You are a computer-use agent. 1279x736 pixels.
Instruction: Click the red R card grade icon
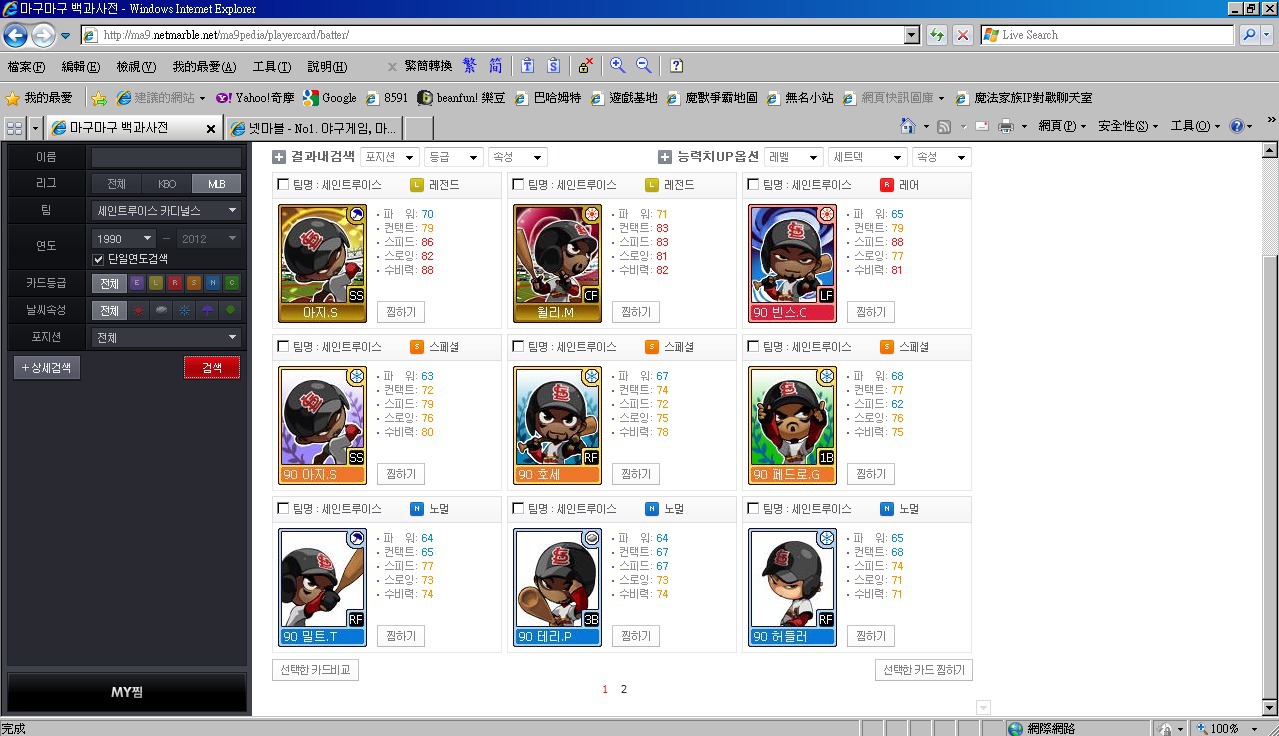tap(174, 284)
